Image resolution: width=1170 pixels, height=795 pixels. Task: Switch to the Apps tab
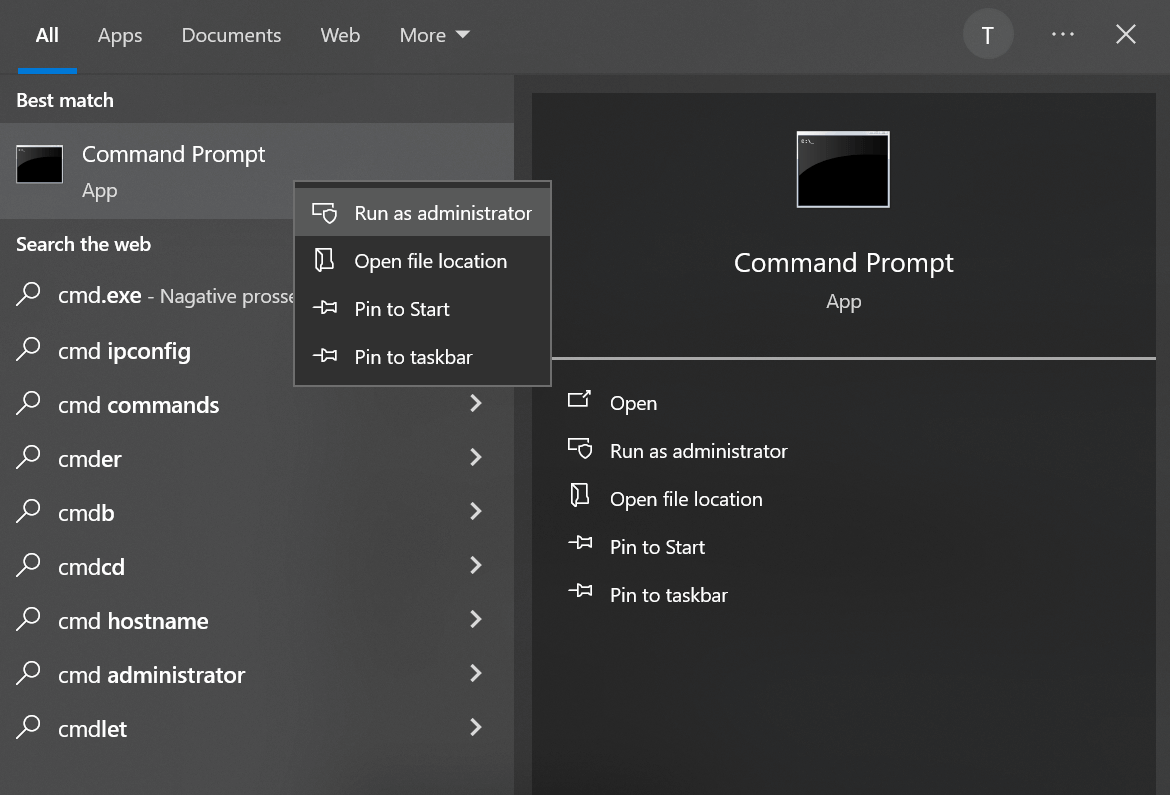[x=120, y=35]
